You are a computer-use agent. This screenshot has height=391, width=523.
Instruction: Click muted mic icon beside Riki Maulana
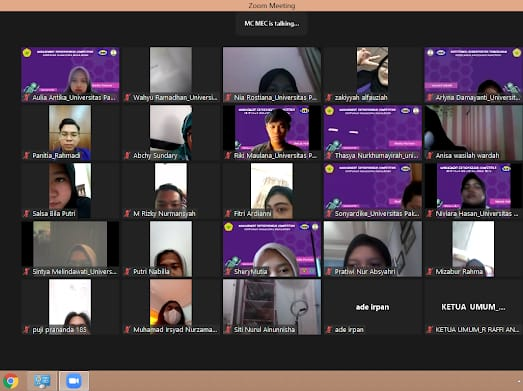click(228, 155)
